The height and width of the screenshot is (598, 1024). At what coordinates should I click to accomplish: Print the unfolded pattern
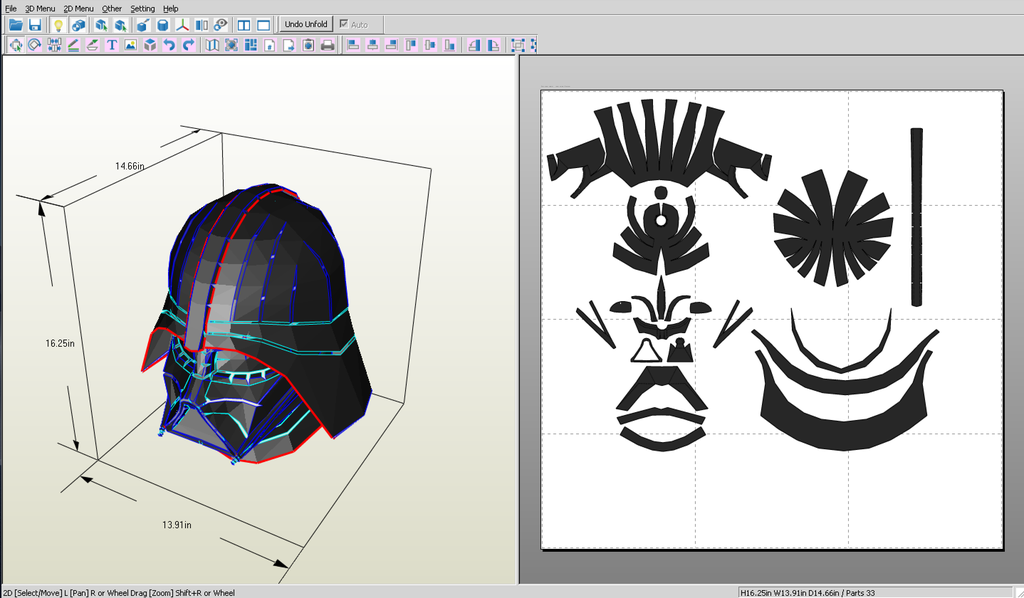(327, 45)
